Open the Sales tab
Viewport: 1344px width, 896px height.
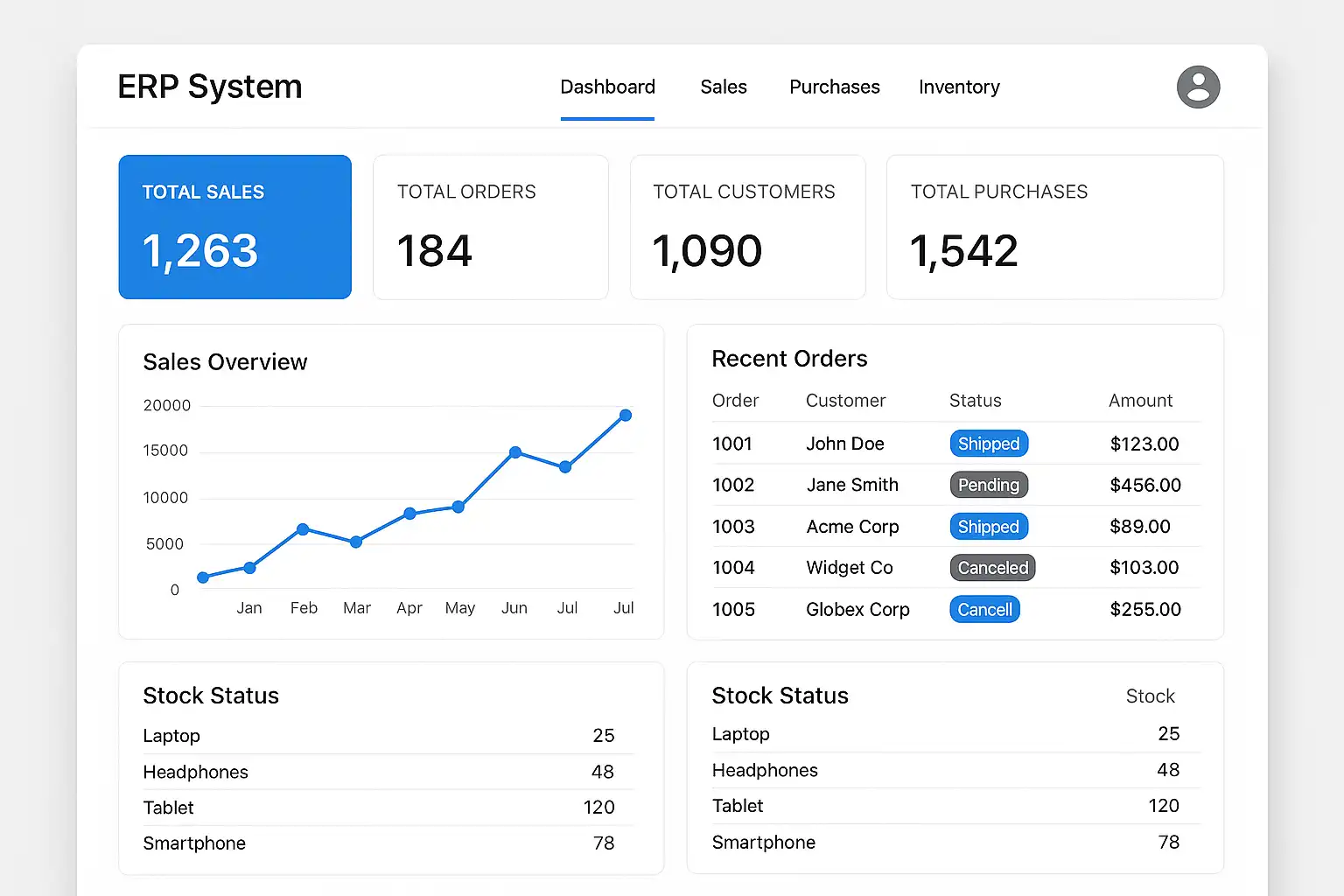point(723,87)
